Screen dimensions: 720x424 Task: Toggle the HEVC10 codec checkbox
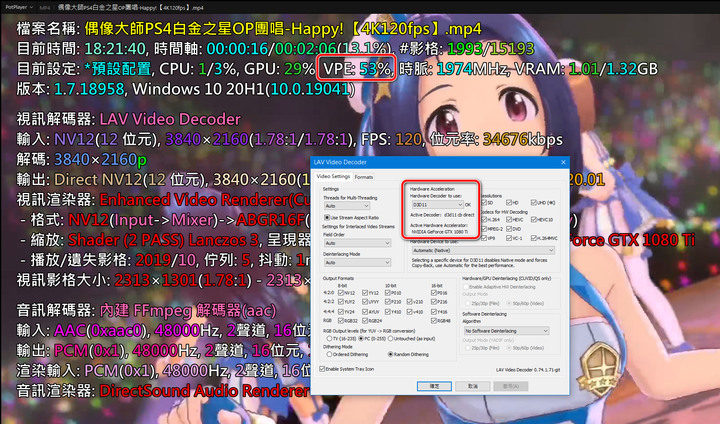[x=534, y=220]
